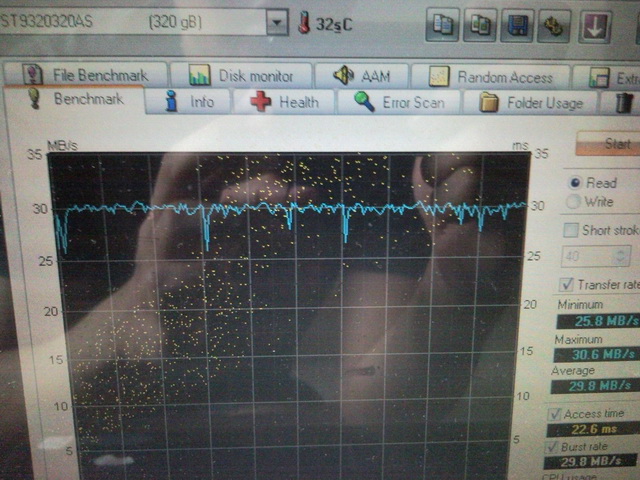This screenshot has width=640, height=480.
Task: Click the save screenshot floppy disk icon
Action: [x=520, y=25]
